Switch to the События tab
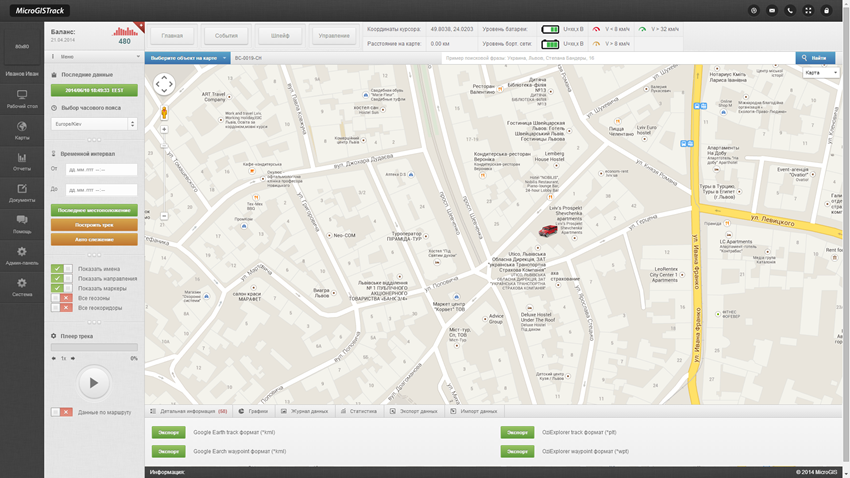850x478 pixels. pyautogui.click(x=226, y=36)
